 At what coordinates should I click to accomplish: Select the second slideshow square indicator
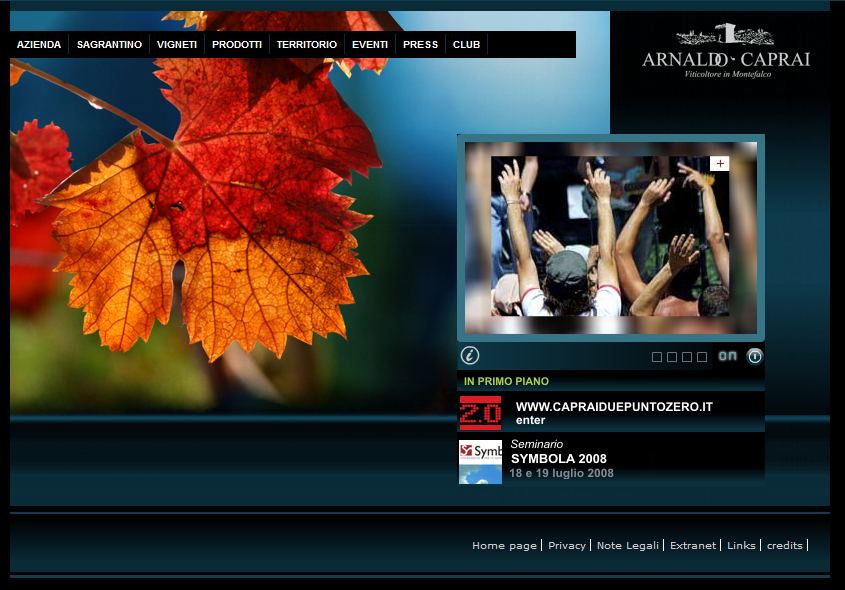pyautogui.click(x=672, y=357)
